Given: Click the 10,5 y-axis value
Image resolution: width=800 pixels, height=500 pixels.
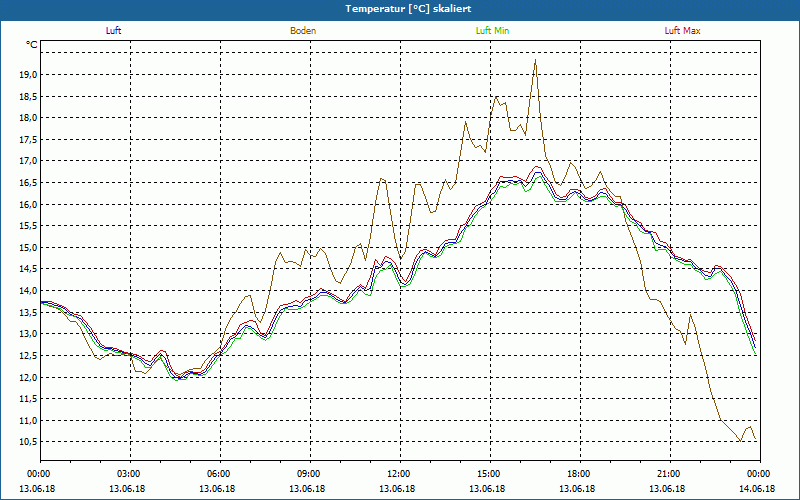Looking at the screenshot, I should [29, 442].
